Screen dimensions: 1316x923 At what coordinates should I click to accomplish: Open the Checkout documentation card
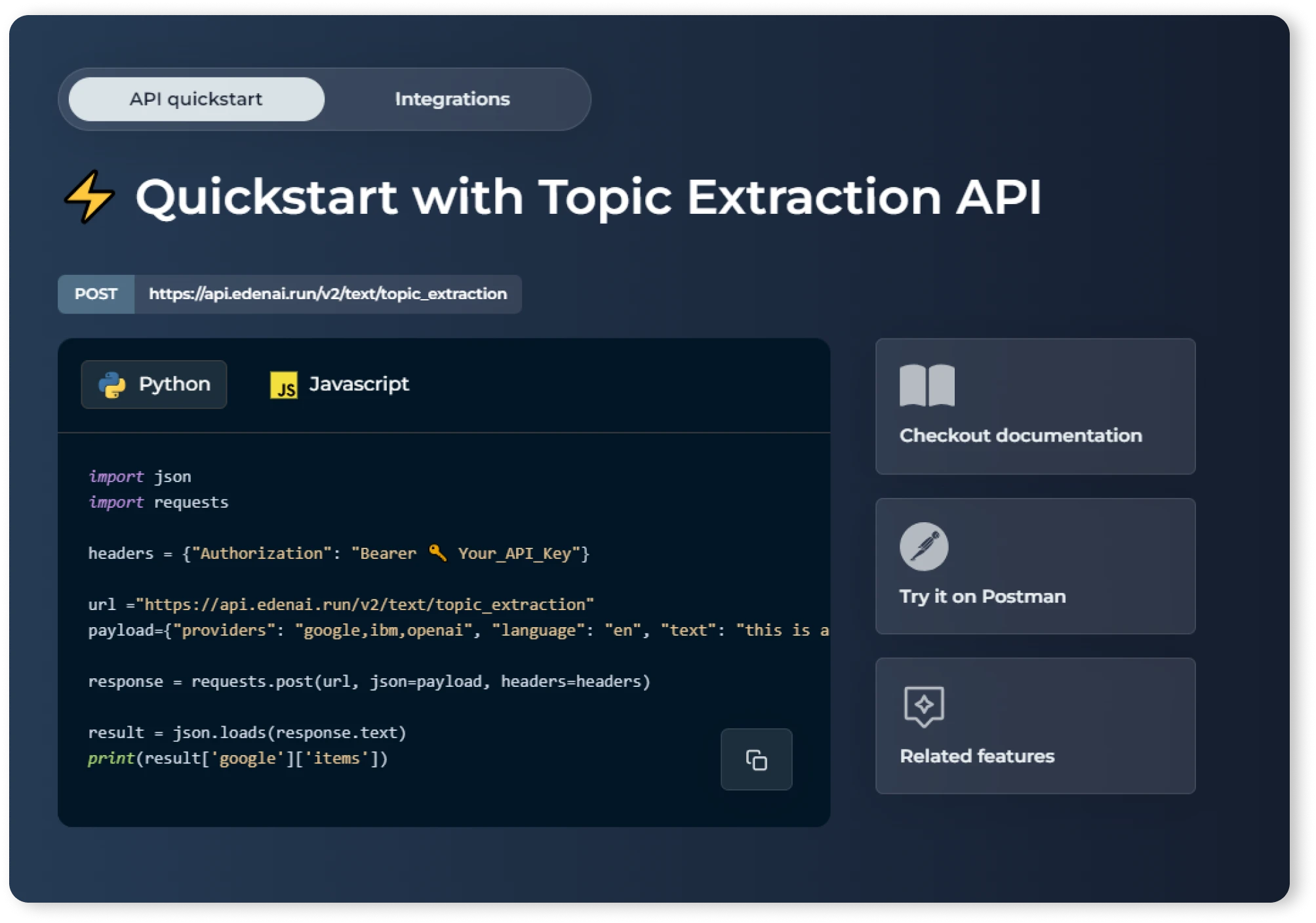pos(1035,407)
